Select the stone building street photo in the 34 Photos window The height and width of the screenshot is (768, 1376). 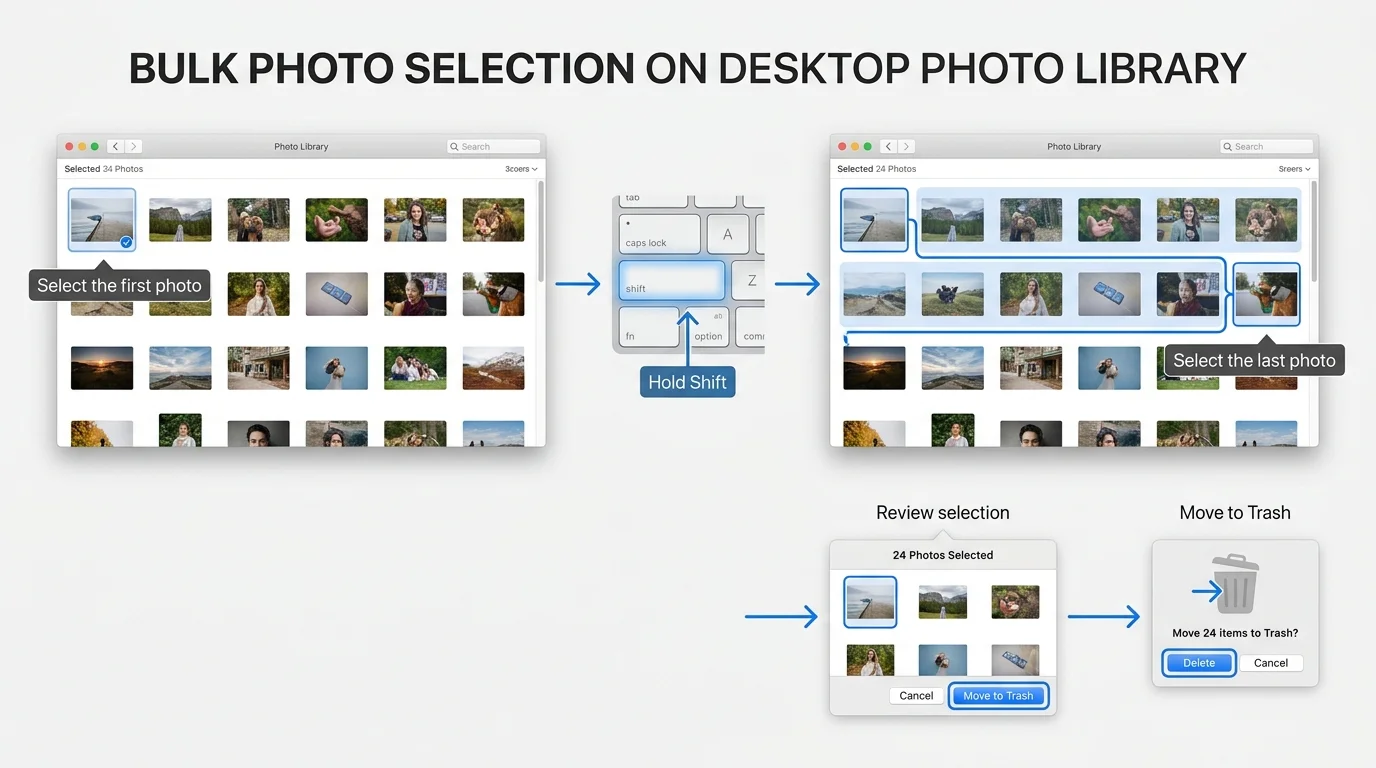click(258, 368)
